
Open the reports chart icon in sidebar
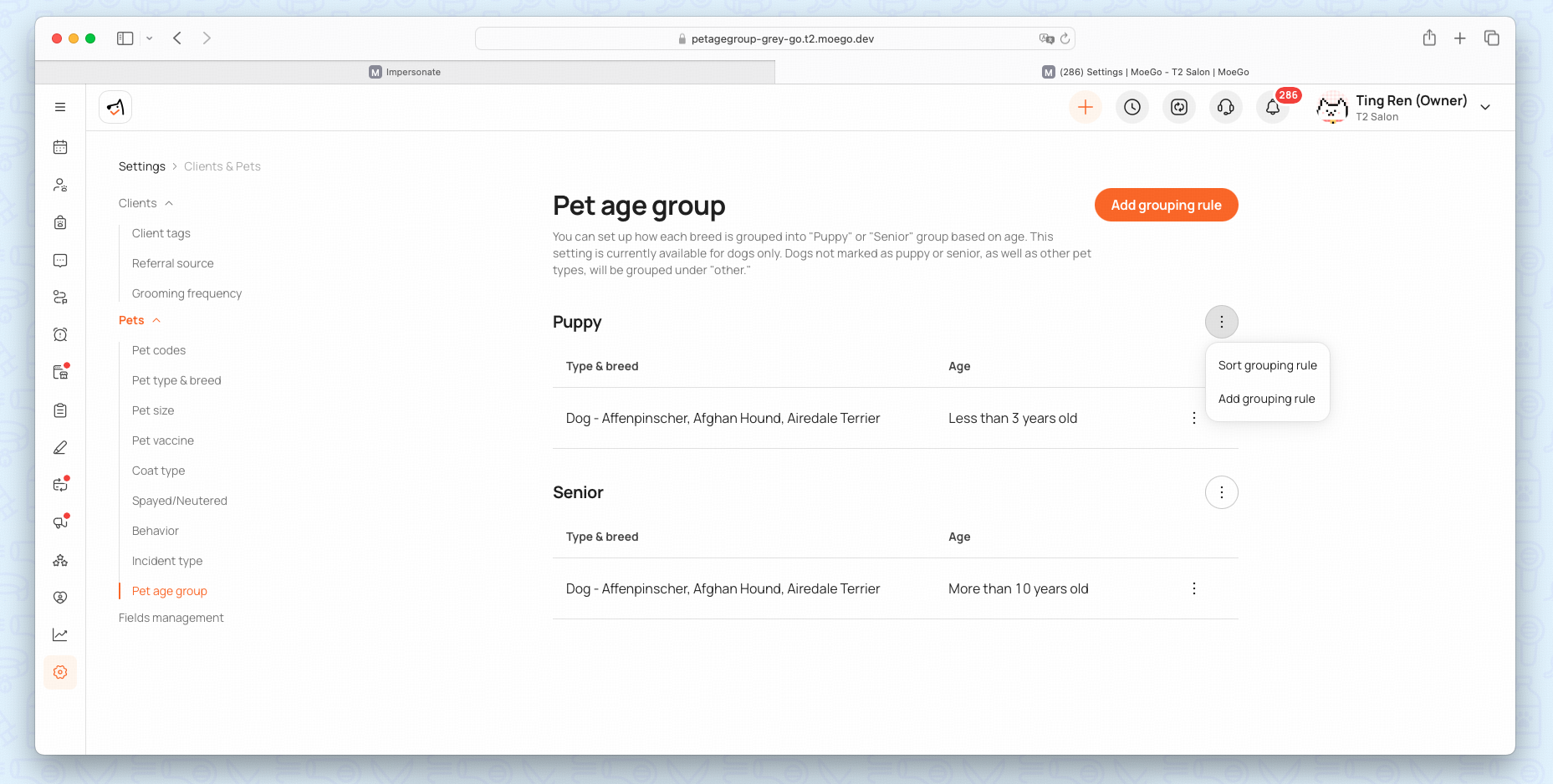coord(60,634)
